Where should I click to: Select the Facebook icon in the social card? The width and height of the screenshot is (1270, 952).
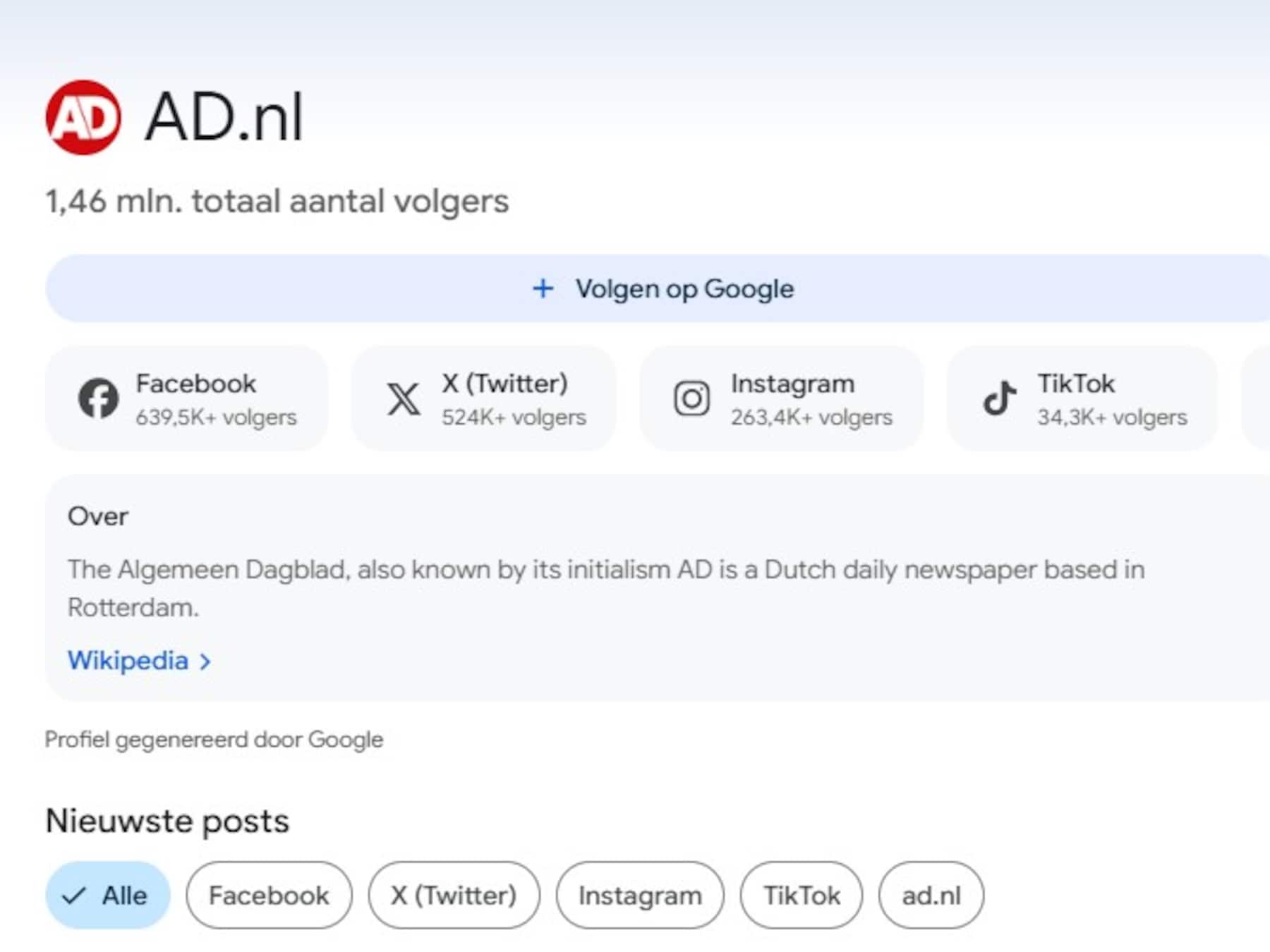click(99, 398)
